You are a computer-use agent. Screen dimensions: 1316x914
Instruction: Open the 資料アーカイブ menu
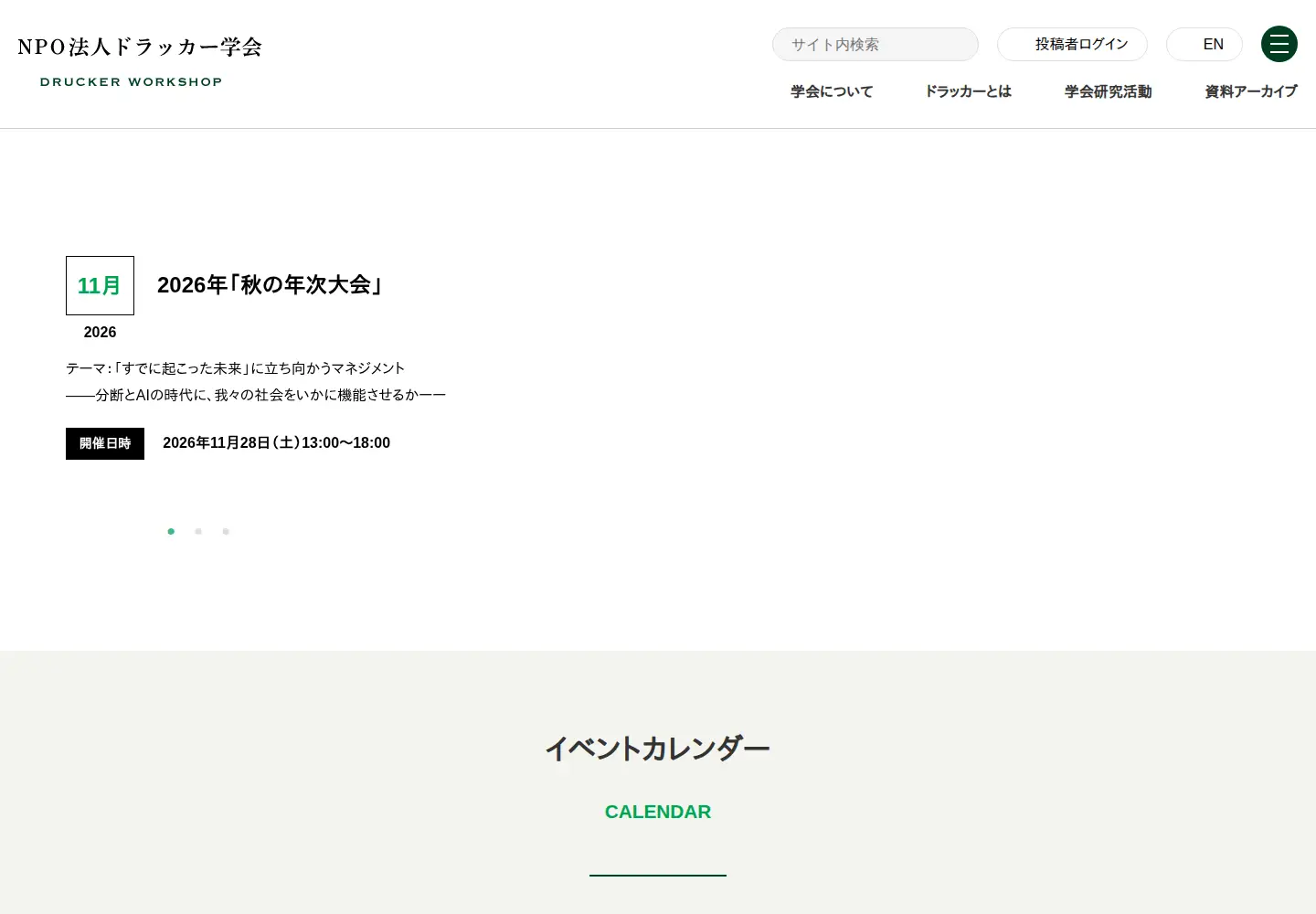(1251, 91)
